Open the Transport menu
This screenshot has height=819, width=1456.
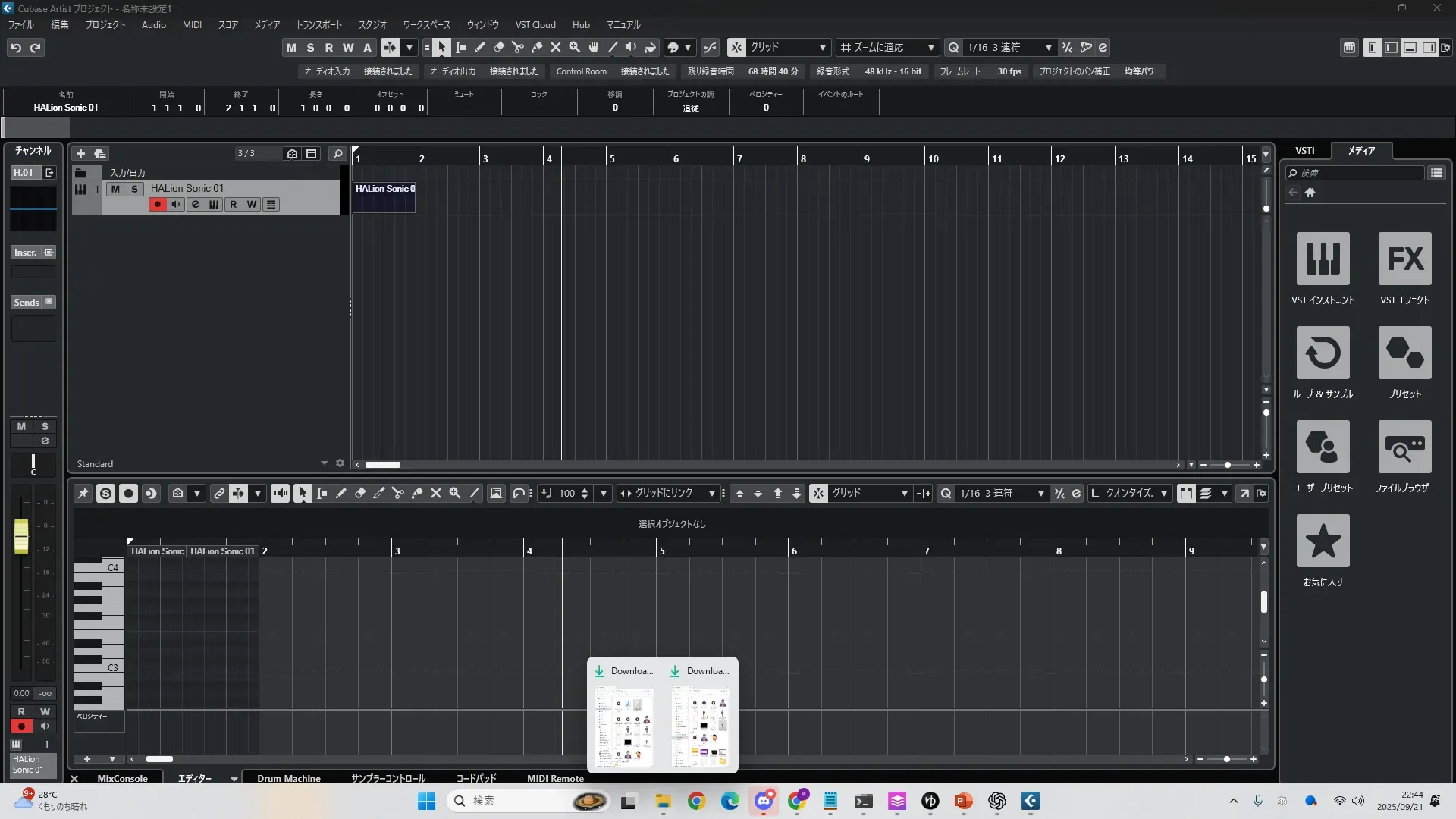click(x=318, y=25)
